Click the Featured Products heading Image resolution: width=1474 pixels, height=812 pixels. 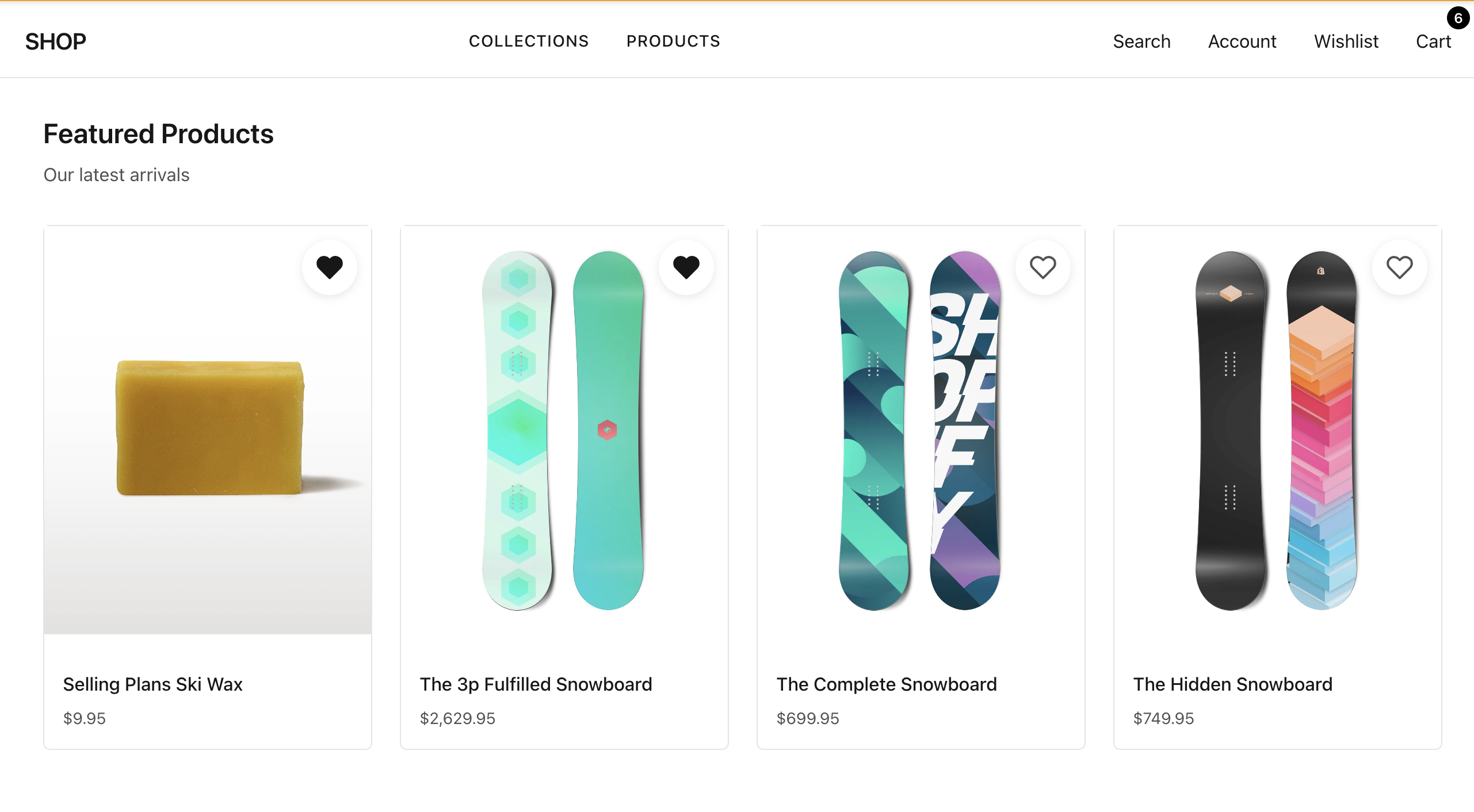pos(158,133)
